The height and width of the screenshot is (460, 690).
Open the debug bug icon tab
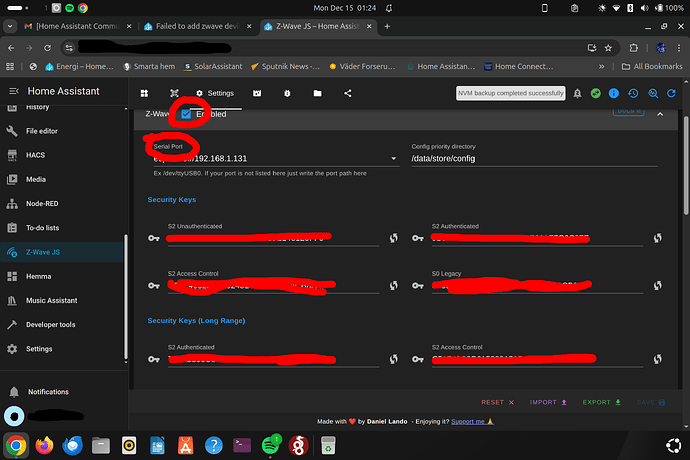point(287,93)
